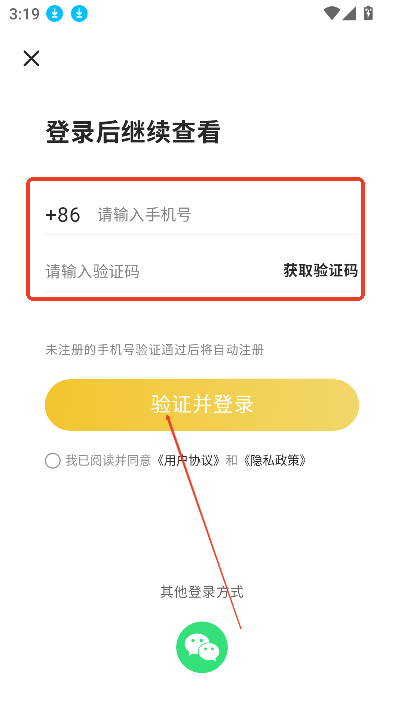Tap the second download notification icon
Image resolution: width=404 pixels, height=718 pixels.
pyautogui.click(x=79, y=14)
